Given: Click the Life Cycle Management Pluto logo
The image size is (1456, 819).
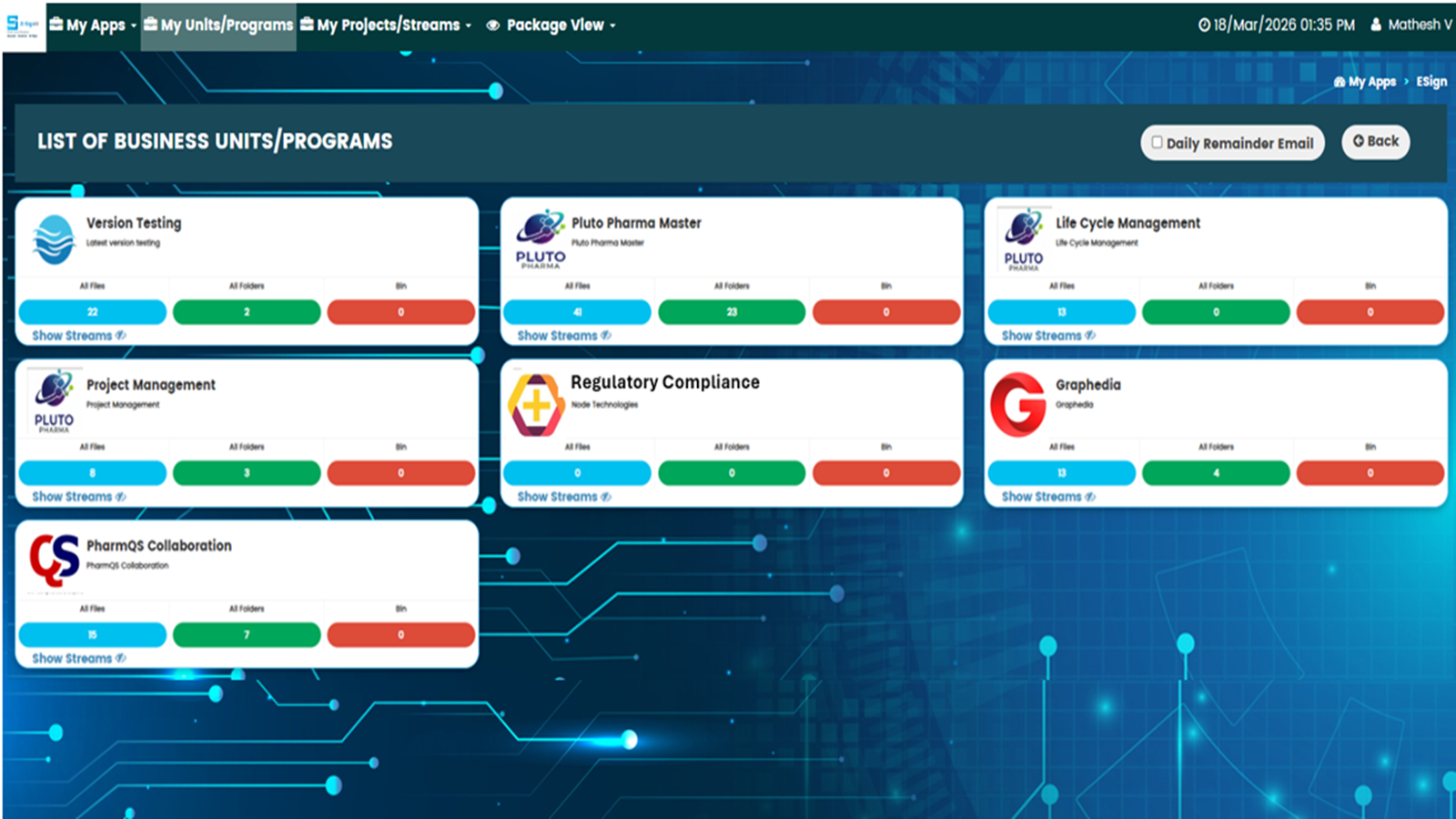Looking at the screenshot, I should coord(1024,240).
